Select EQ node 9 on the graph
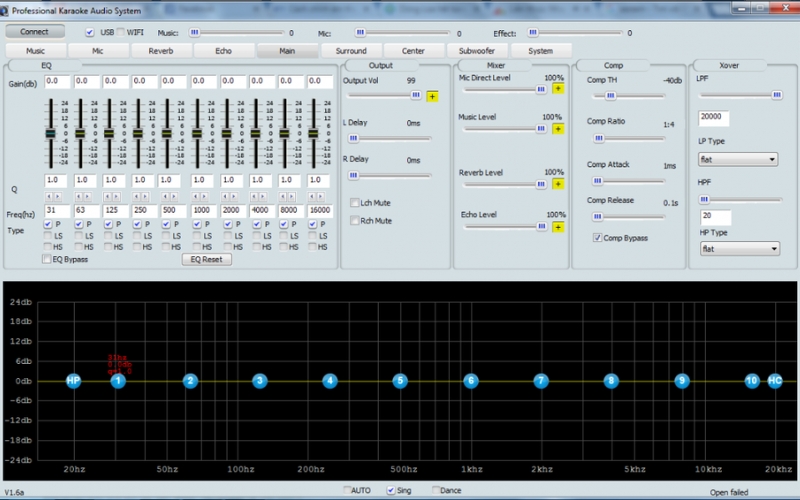This screenshot has height=500, width=800. (x=682, y=381)
